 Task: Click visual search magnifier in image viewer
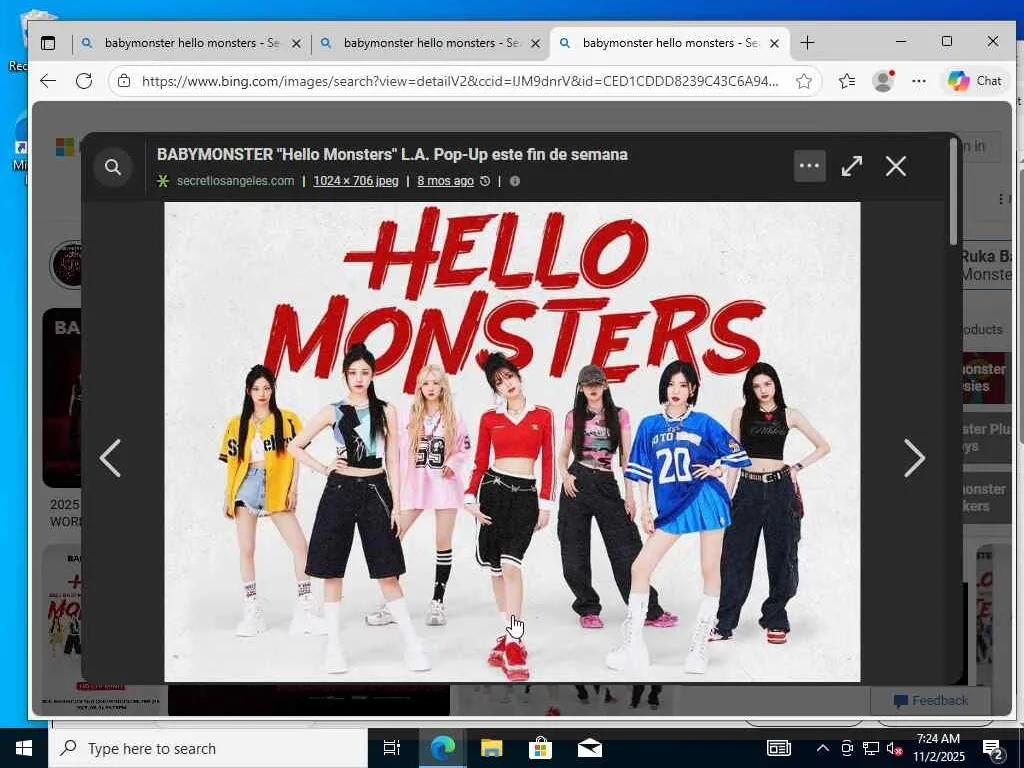pos(113,167)
